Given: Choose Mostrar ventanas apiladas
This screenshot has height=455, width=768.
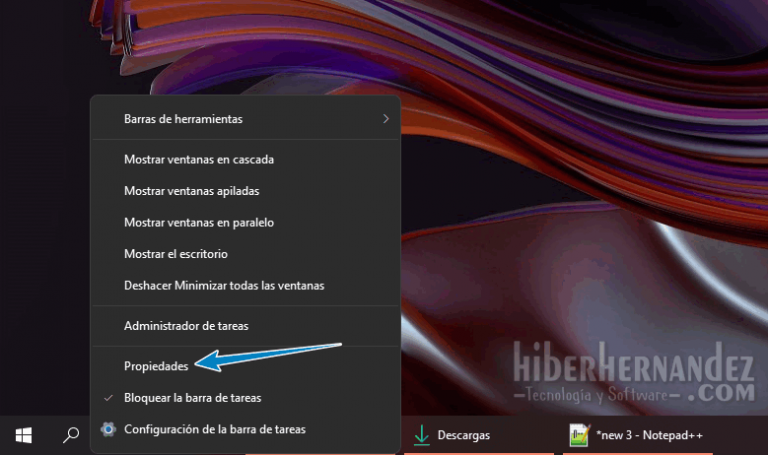Looking at the screenshot, I should 192,191.
